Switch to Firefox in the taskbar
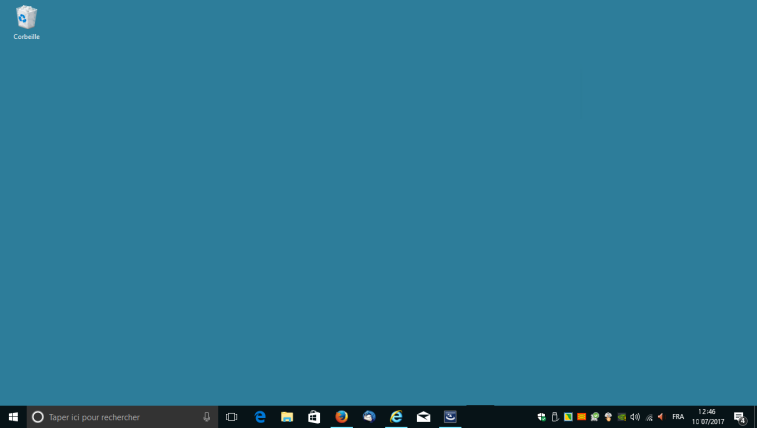This screenshot has height=428, width=757. (x=342, y=417)
